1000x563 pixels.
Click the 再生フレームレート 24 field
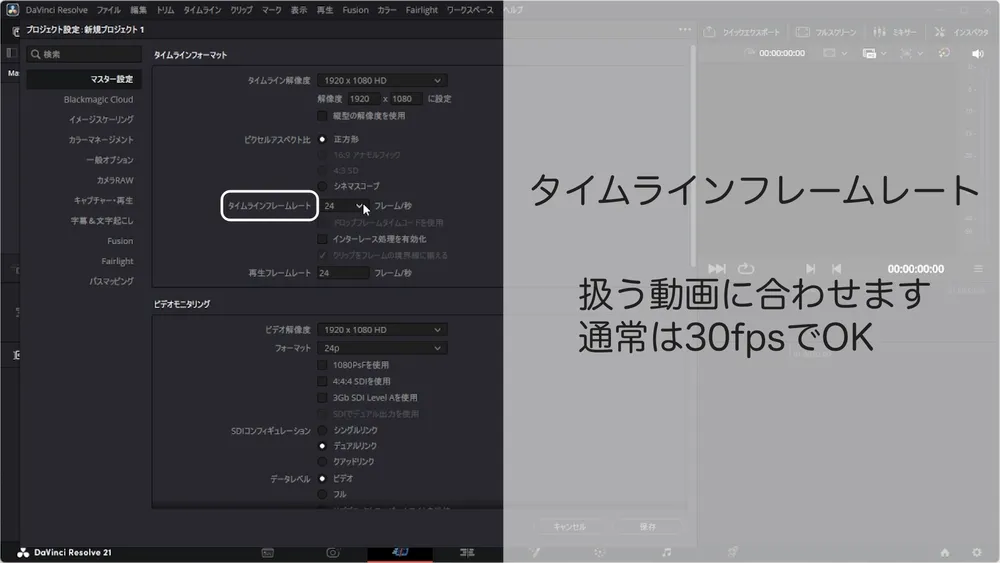pos(343,273)
